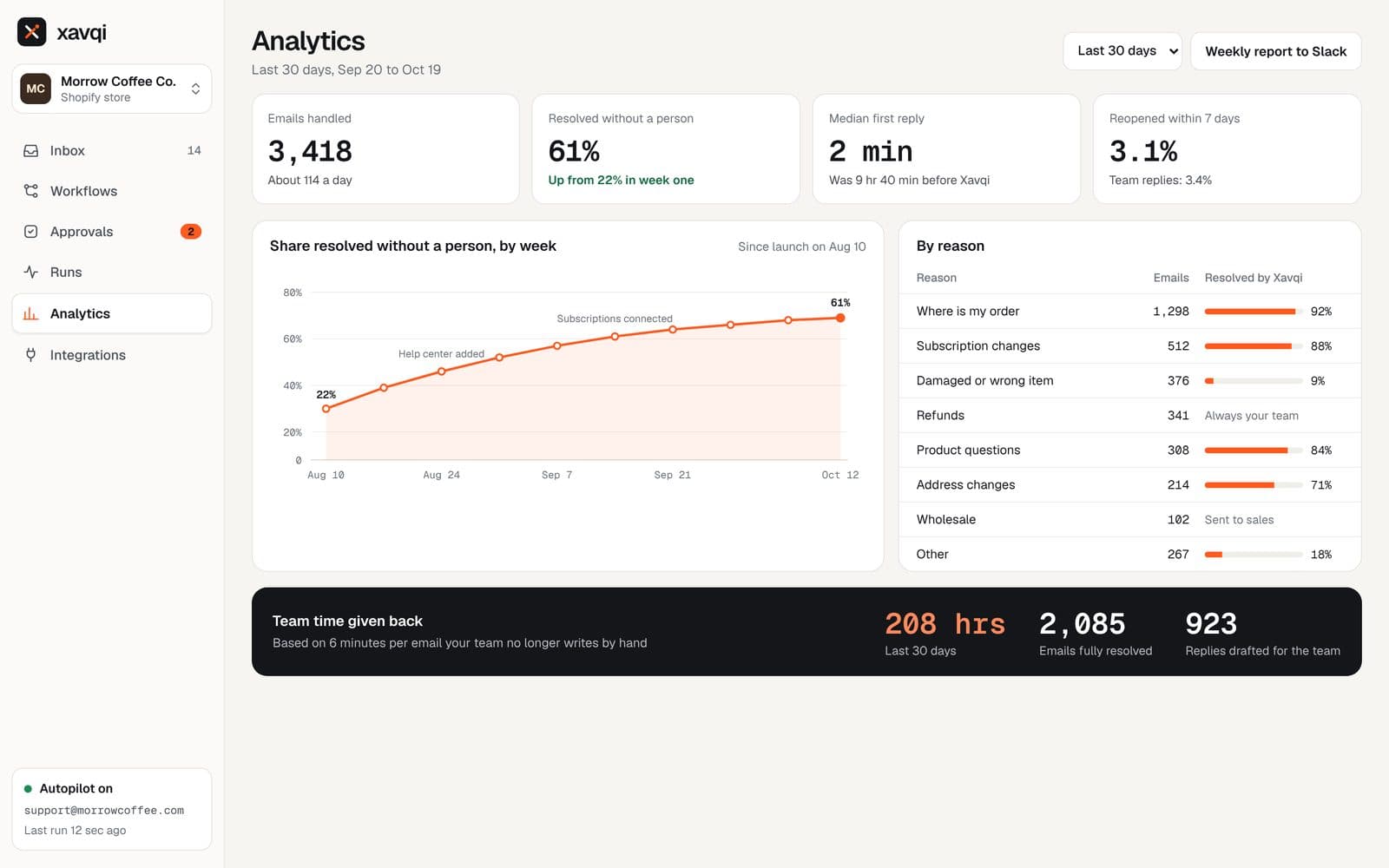Click the Runs pulse icon
1389x868 pixels.
[x=31, y=273]
